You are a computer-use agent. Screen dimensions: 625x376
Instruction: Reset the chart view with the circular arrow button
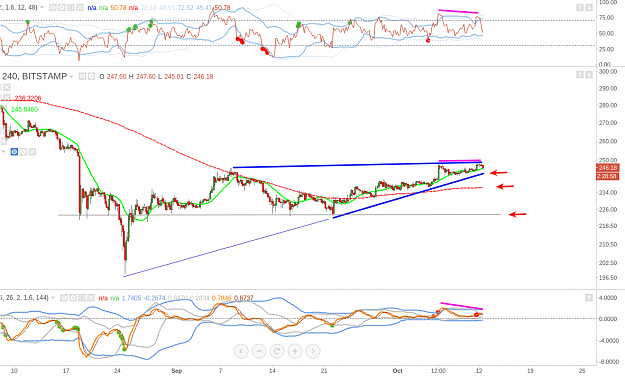coord(277,351)
